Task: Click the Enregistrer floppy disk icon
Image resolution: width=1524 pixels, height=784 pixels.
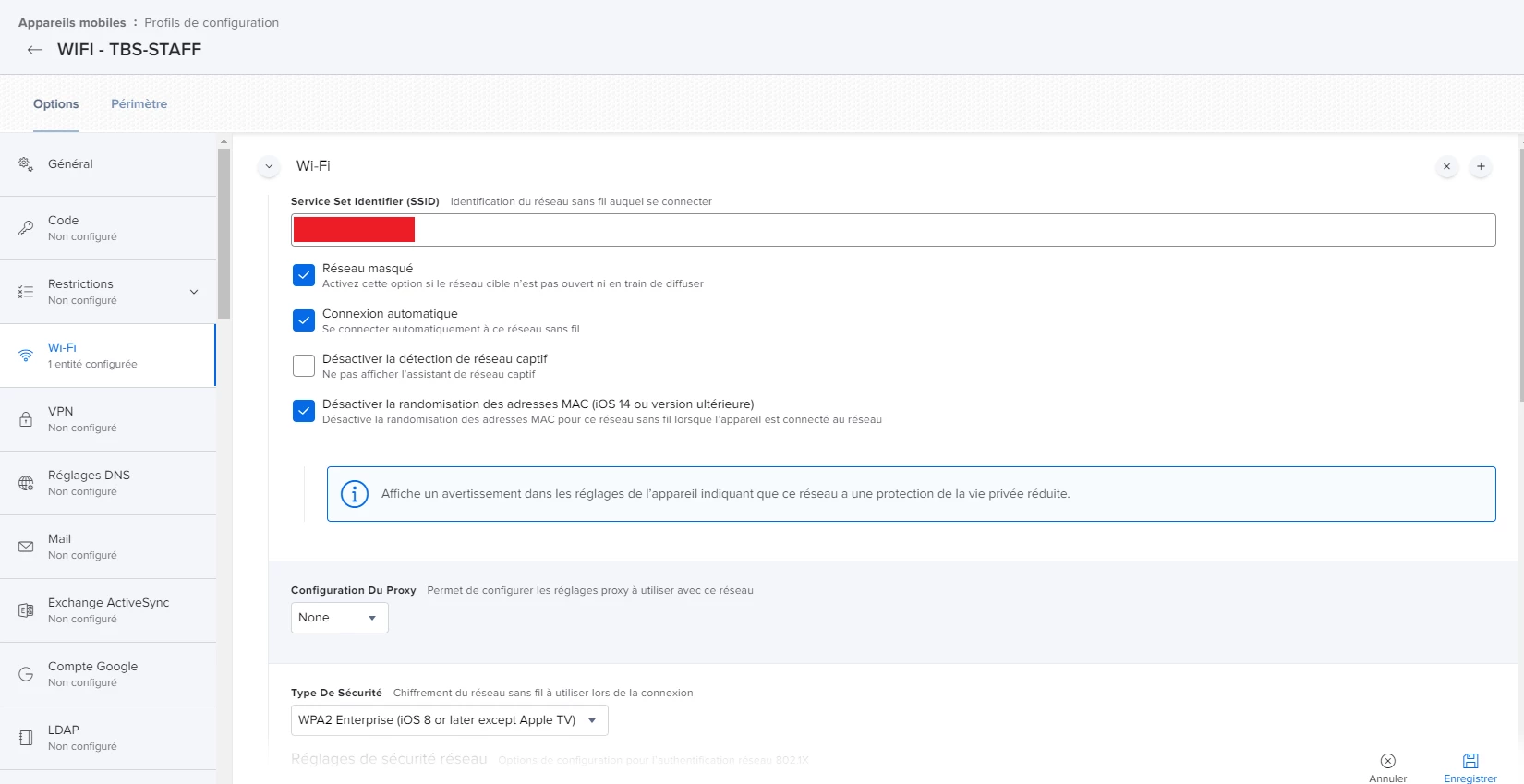Action: tap(1470, 761)
